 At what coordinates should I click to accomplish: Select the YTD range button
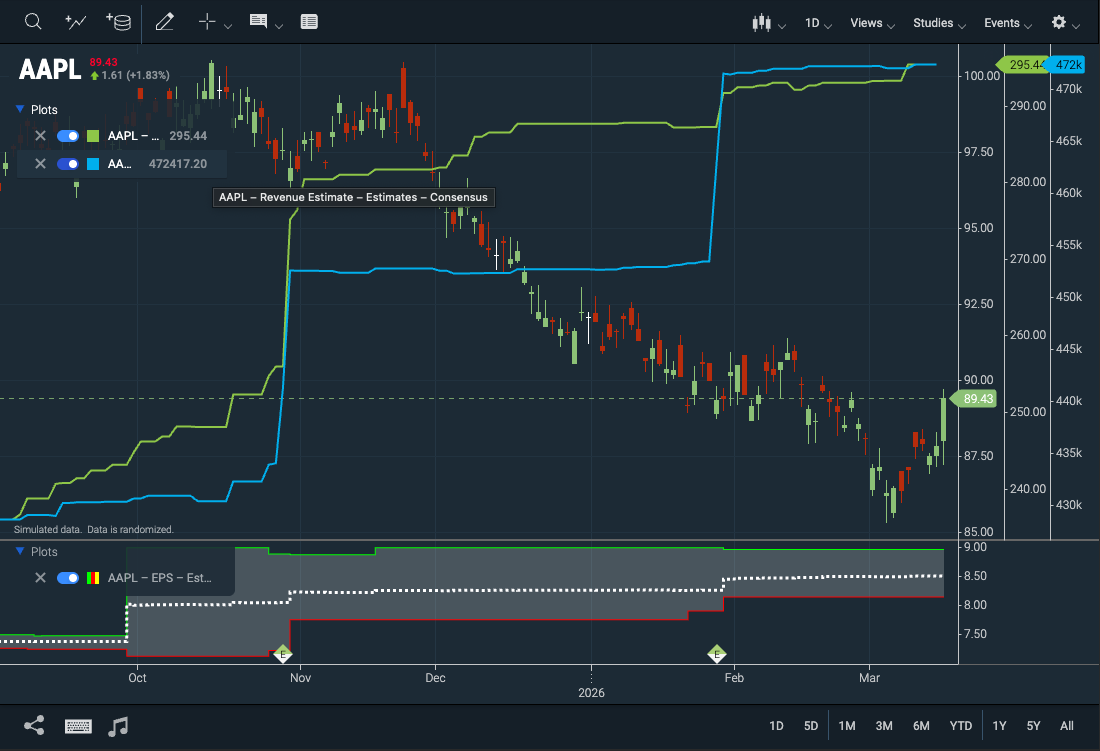point(961,726)
